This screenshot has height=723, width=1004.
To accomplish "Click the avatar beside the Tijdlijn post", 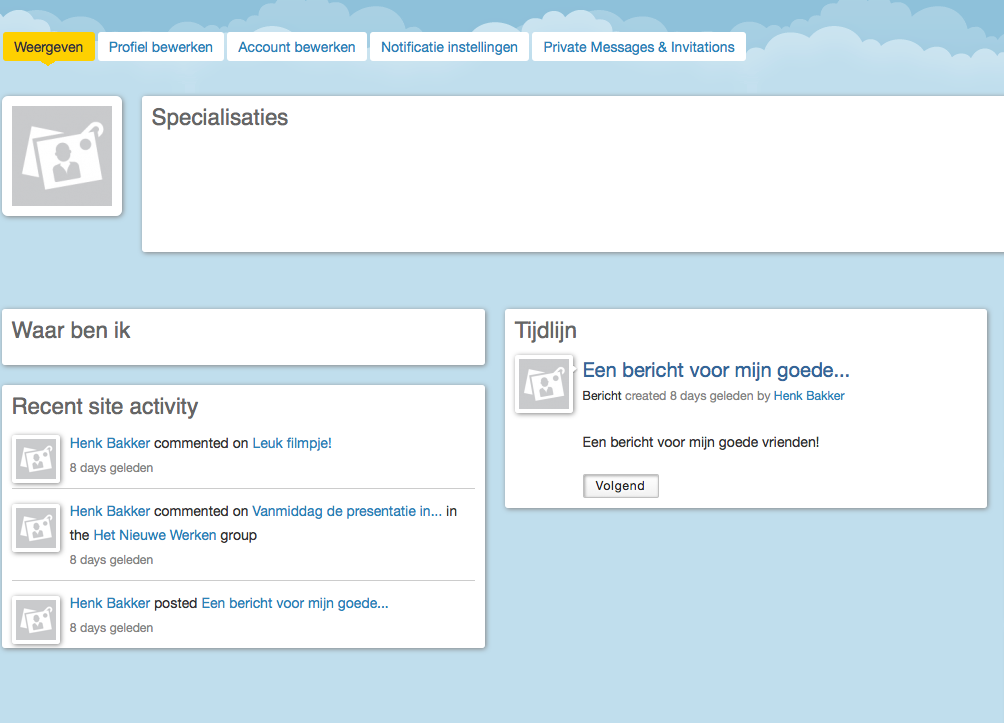I will [x=543, y=384].
